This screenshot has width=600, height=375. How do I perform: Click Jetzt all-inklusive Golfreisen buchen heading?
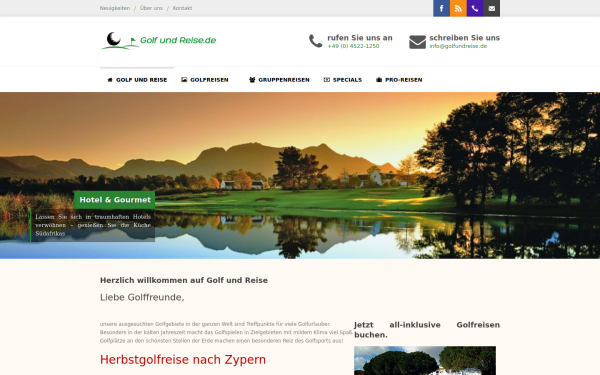pyautogui.click(x=427, y=330)
